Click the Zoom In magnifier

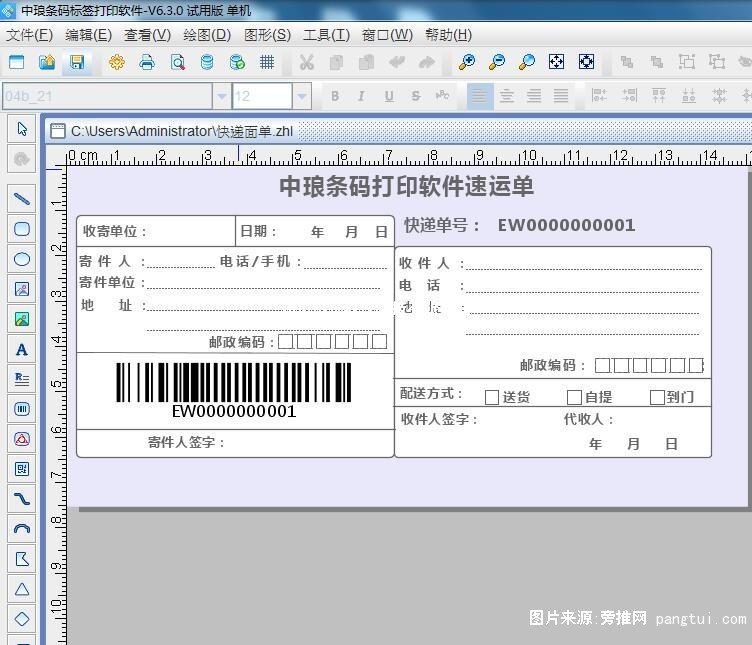(467, 62)
